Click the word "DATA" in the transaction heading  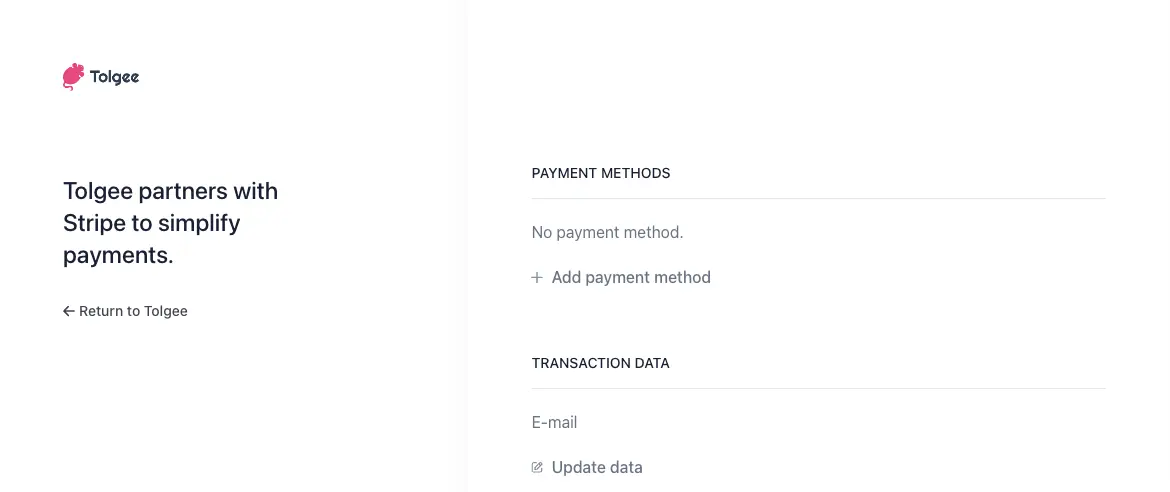coord(650,363)
